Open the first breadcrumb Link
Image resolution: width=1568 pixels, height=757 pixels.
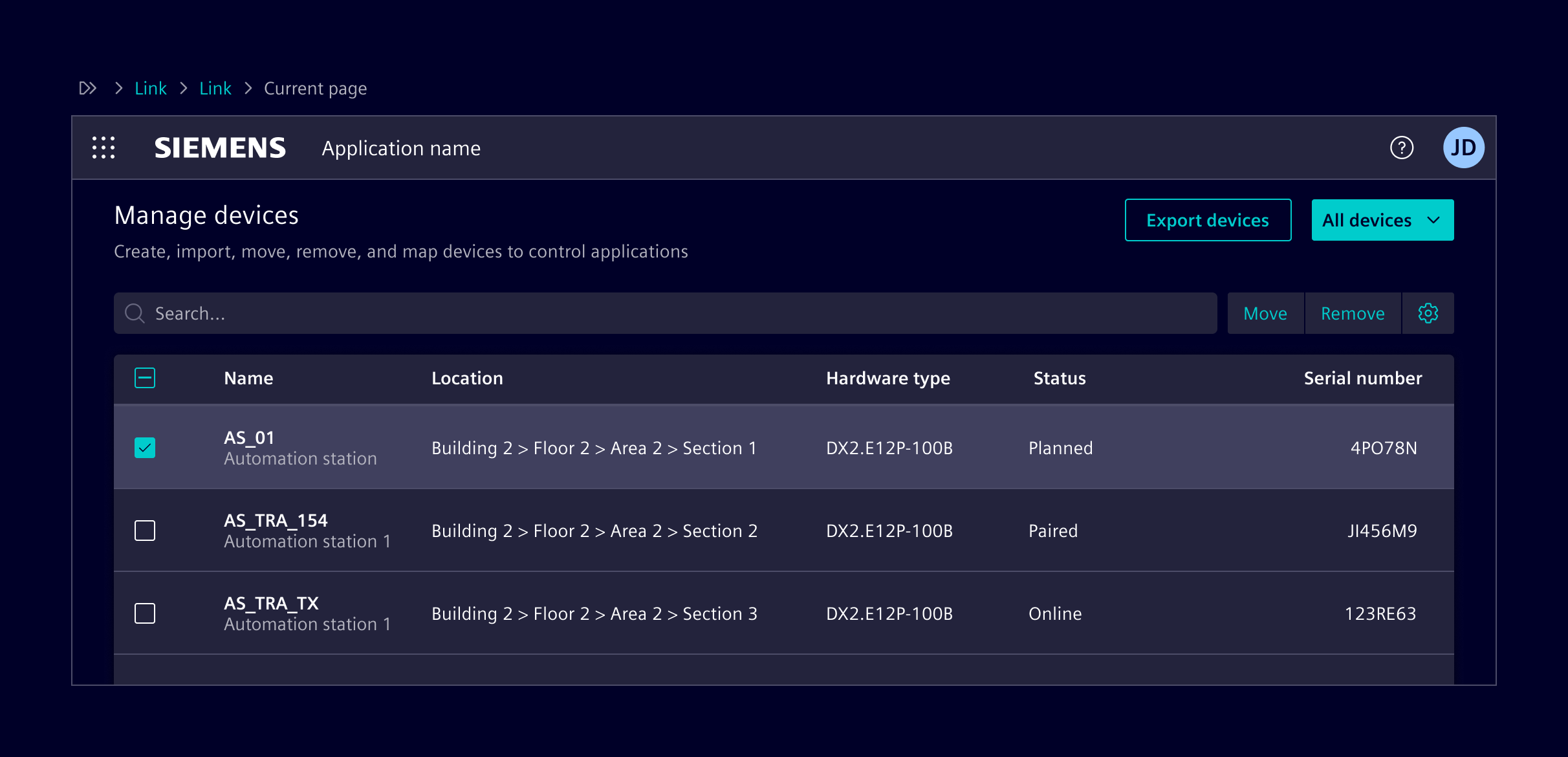(150, 88)
